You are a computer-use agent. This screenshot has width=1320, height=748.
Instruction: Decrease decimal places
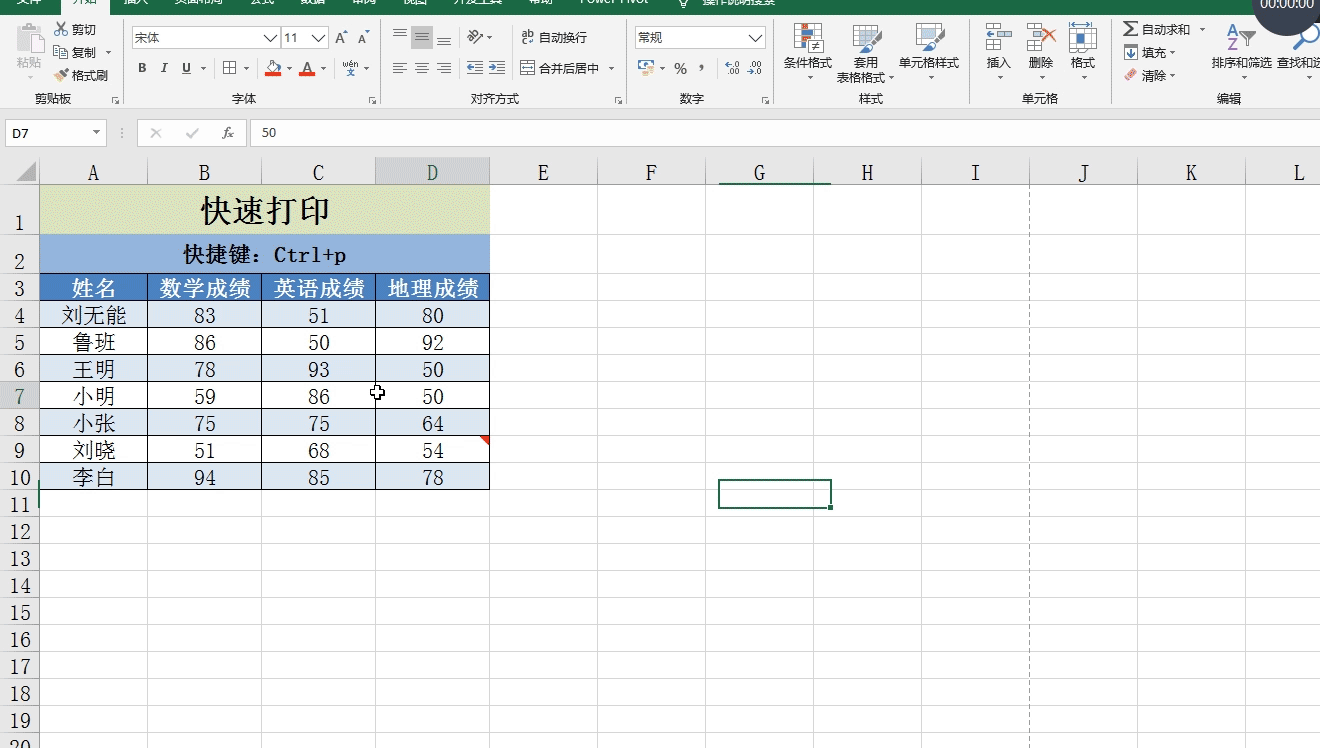[755, 68]
